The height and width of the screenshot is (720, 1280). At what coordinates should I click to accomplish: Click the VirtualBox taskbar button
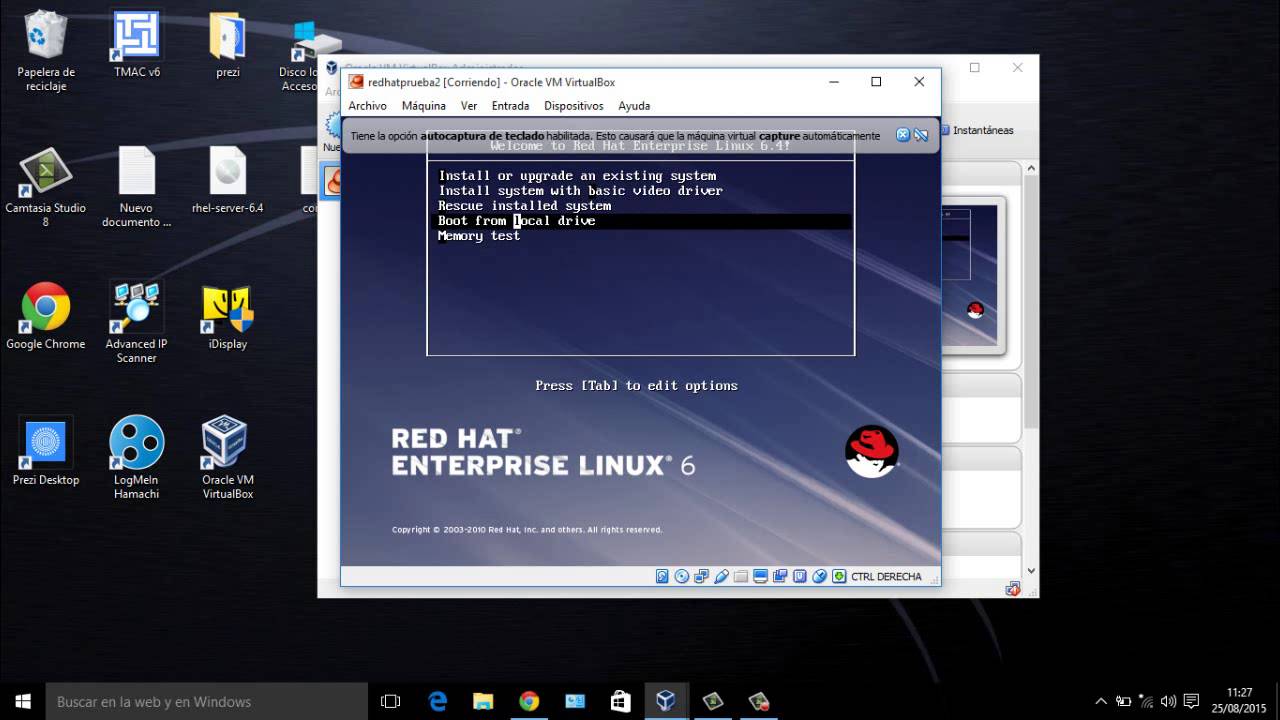point(666,701)
